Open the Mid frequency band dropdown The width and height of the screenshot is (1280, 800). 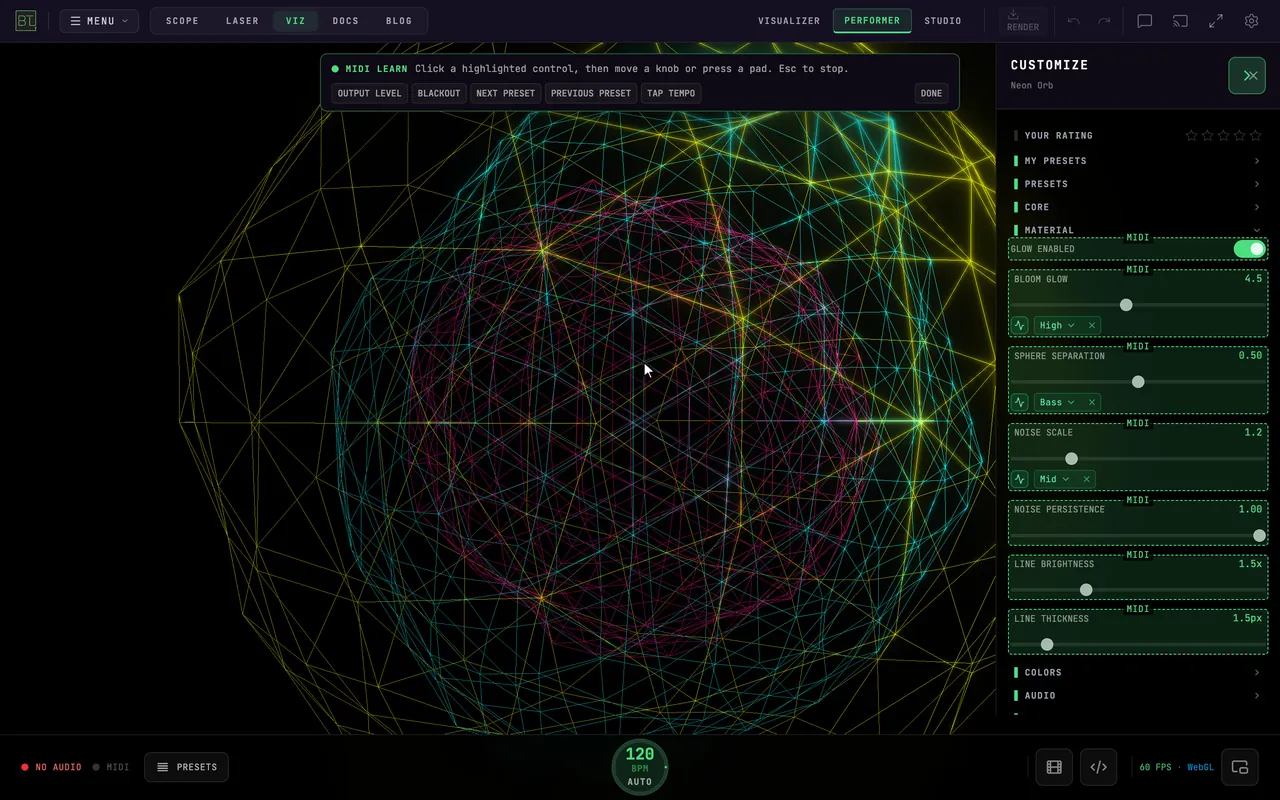click(1054, 479)
